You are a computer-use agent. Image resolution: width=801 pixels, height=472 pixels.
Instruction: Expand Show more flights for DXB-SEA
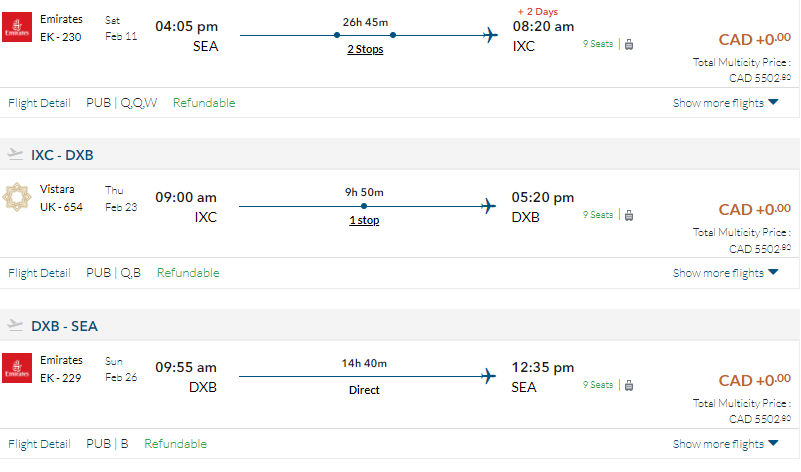[x=725, y=444]
